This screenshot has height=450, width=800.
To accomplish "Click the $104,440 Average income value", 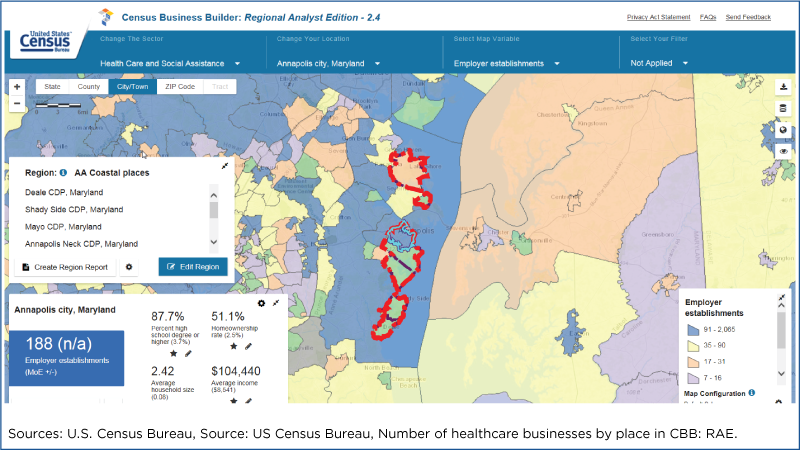I will (236, 371).
